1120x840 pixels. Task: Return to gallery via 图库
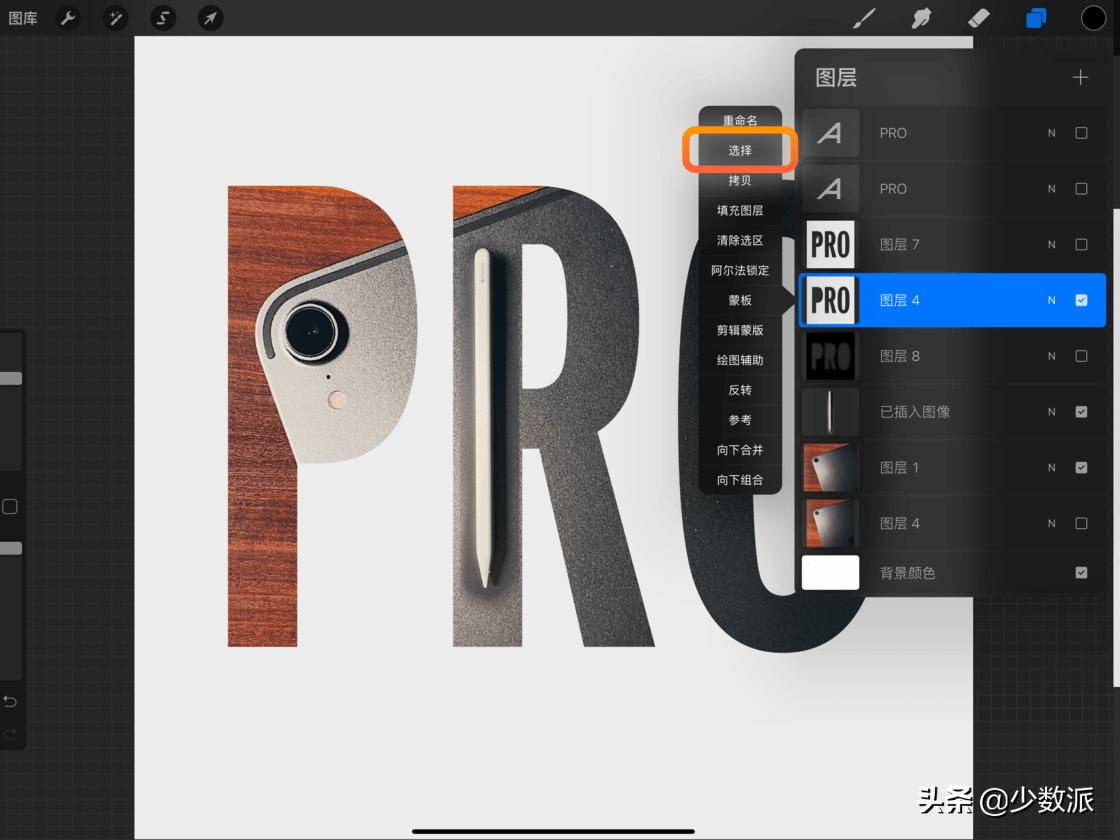(x=23, y=18)
